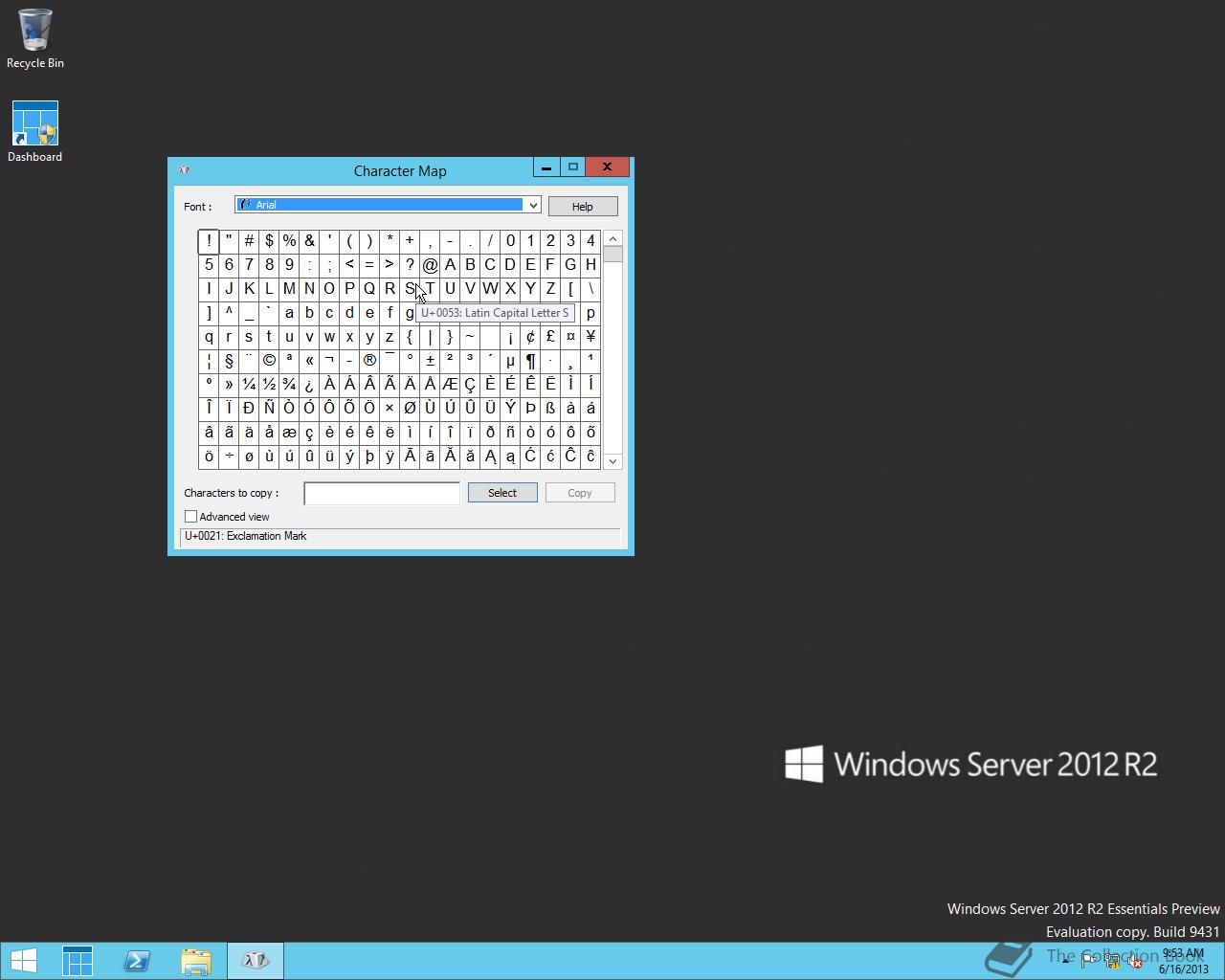Click the character grid scroll up arrow
This screenshot has width=1225, height=980.
click(x=613, y=238)
